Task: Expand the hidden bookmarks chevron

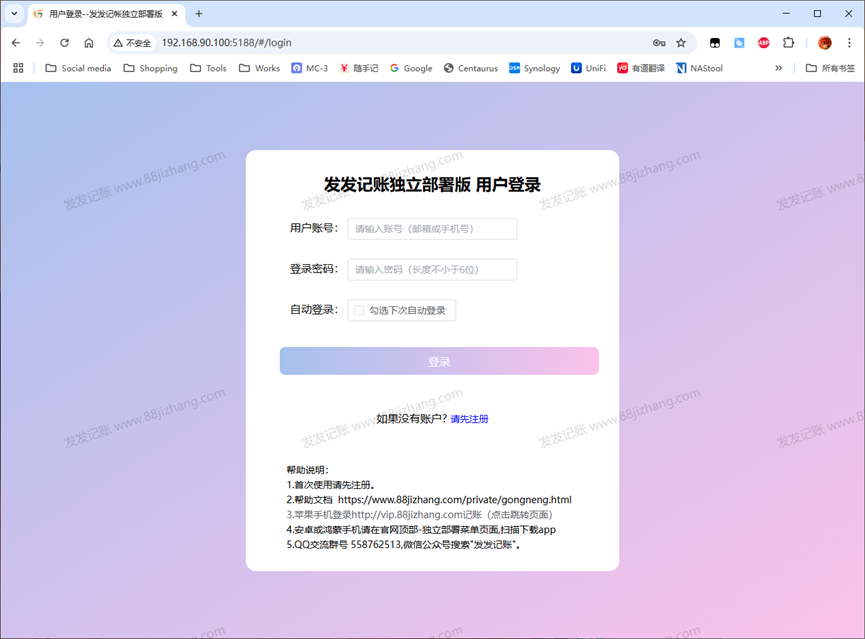Action: [x=778, y=68]
